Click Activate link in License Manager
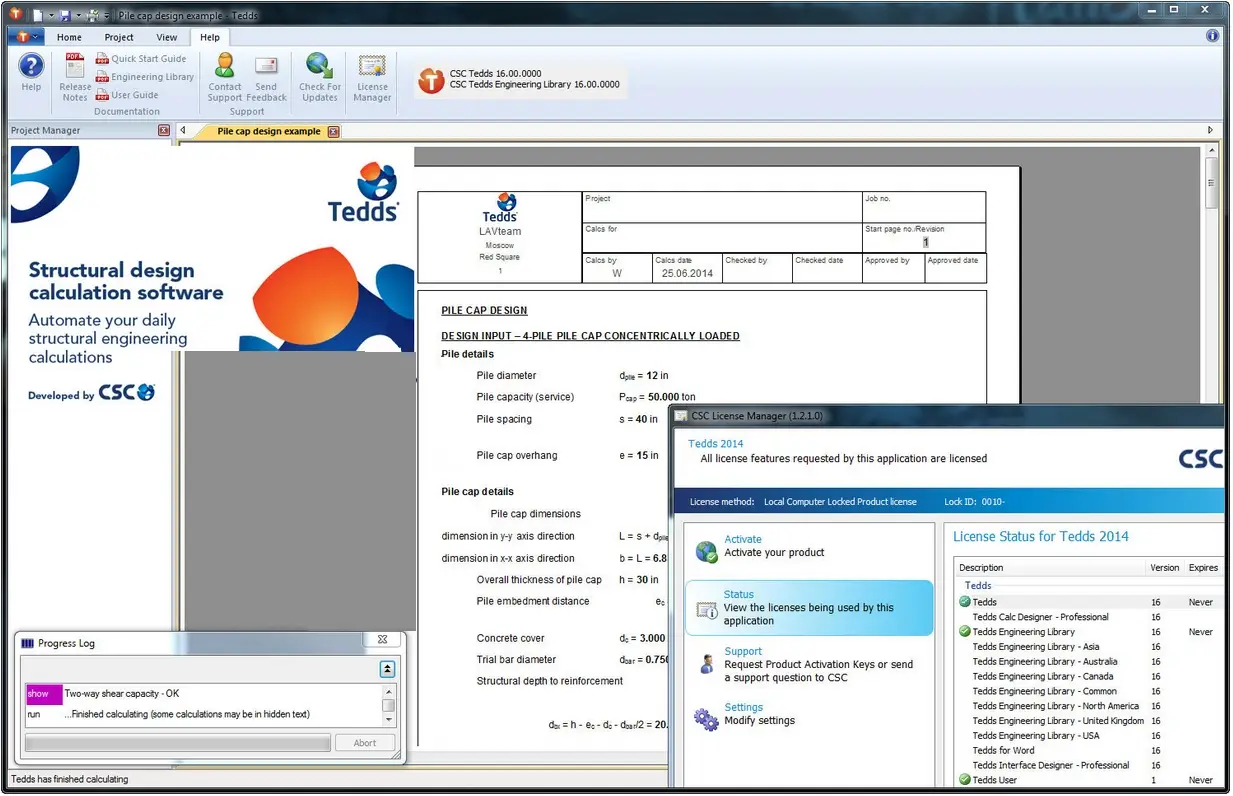 click(743, 539)
